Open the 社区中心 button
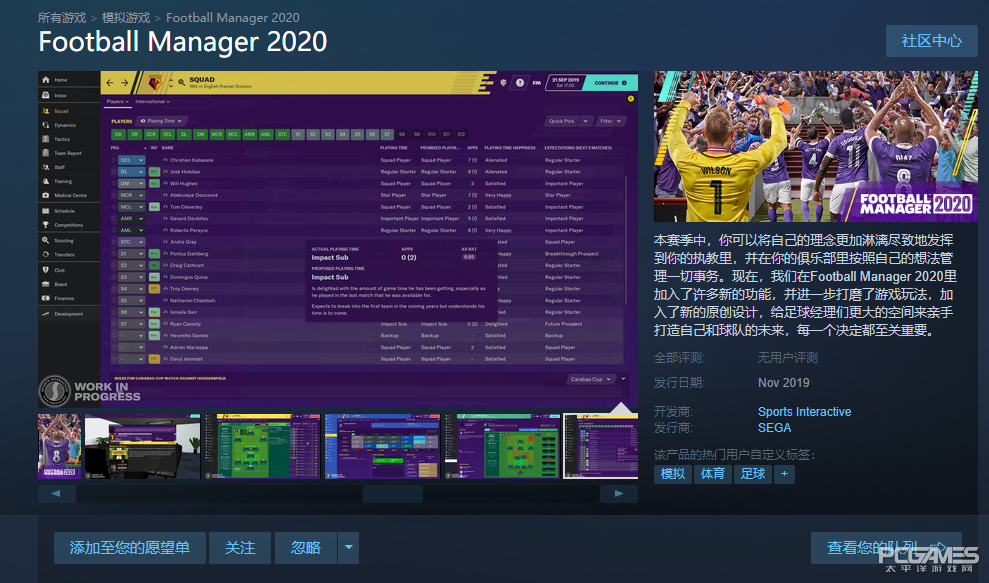 [932, 41]
